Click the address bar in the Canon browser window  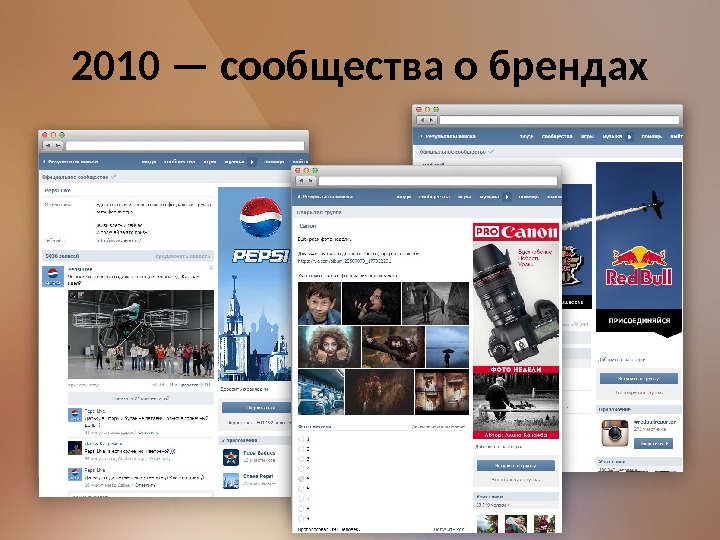438,180
